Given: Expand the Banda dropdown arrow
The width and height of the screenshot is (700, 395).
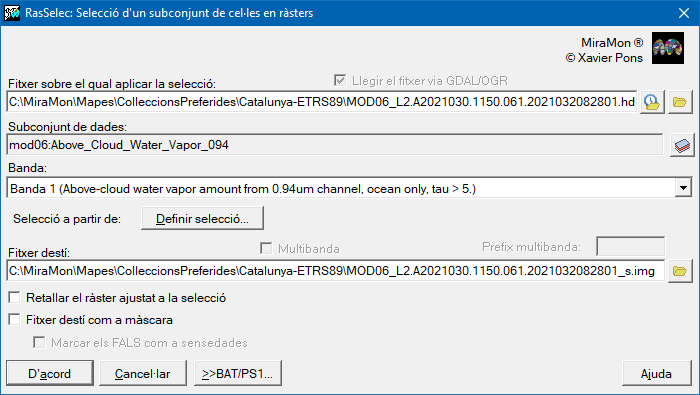Looking at the screenshot, I should [x=683, y=188].
